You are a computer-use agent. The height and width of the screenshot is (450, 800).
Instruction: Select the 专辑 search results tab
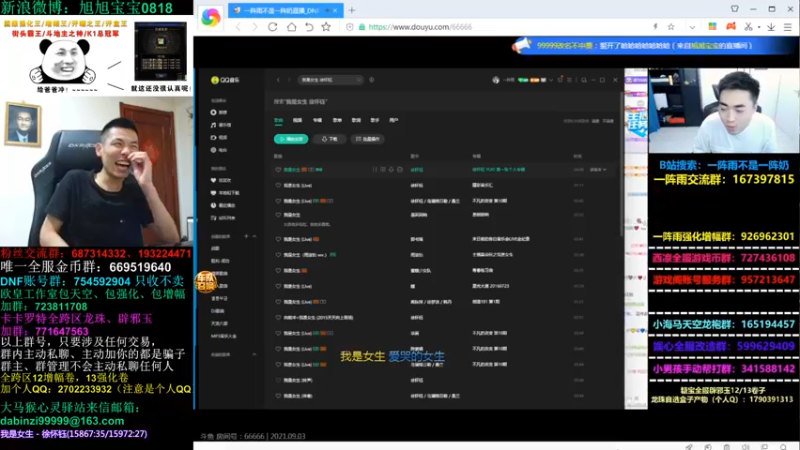[317, 120]
